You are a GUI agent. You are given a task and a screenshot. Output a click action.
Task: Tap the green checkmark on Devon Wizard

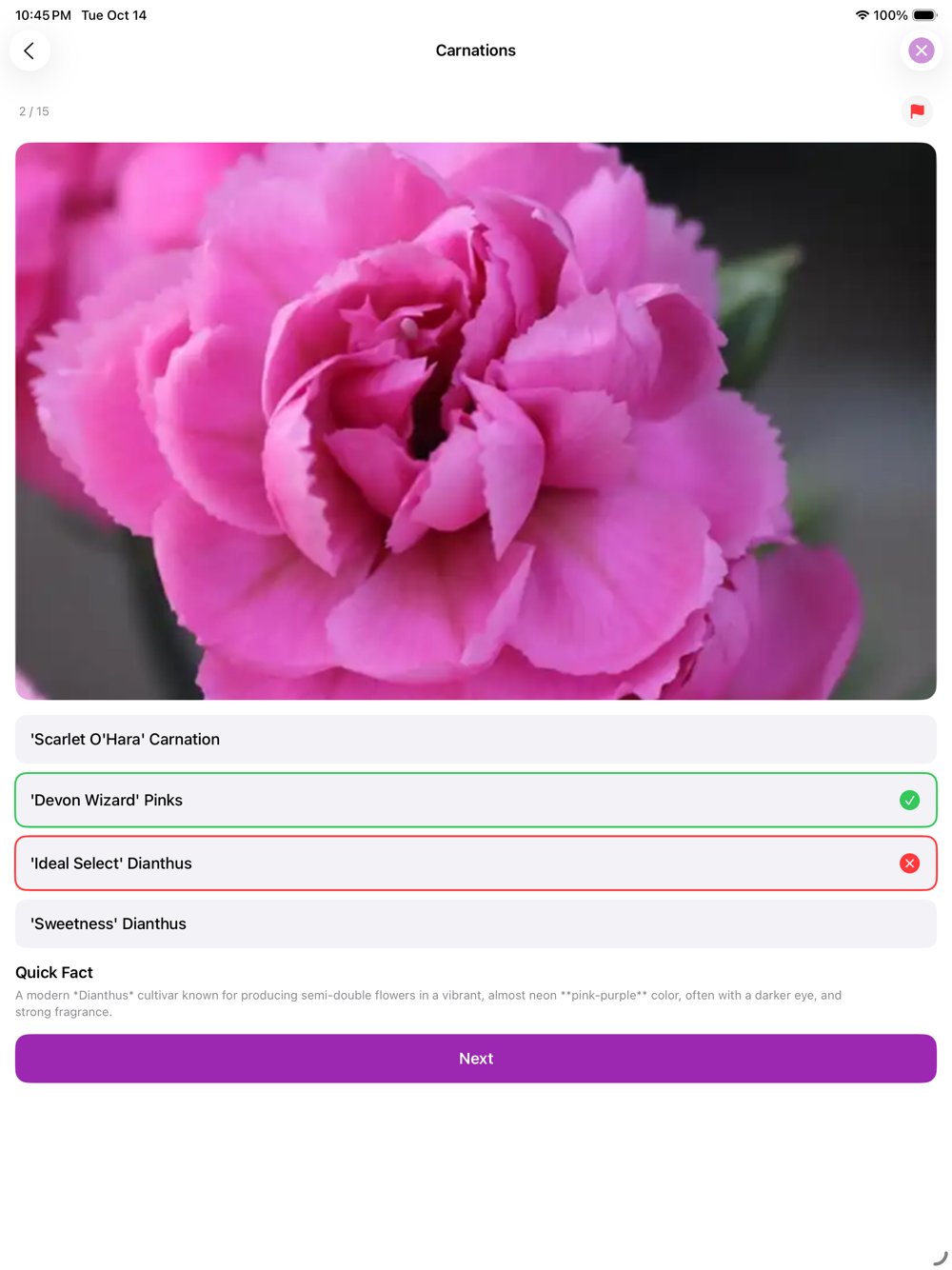[x=909, y=800]
